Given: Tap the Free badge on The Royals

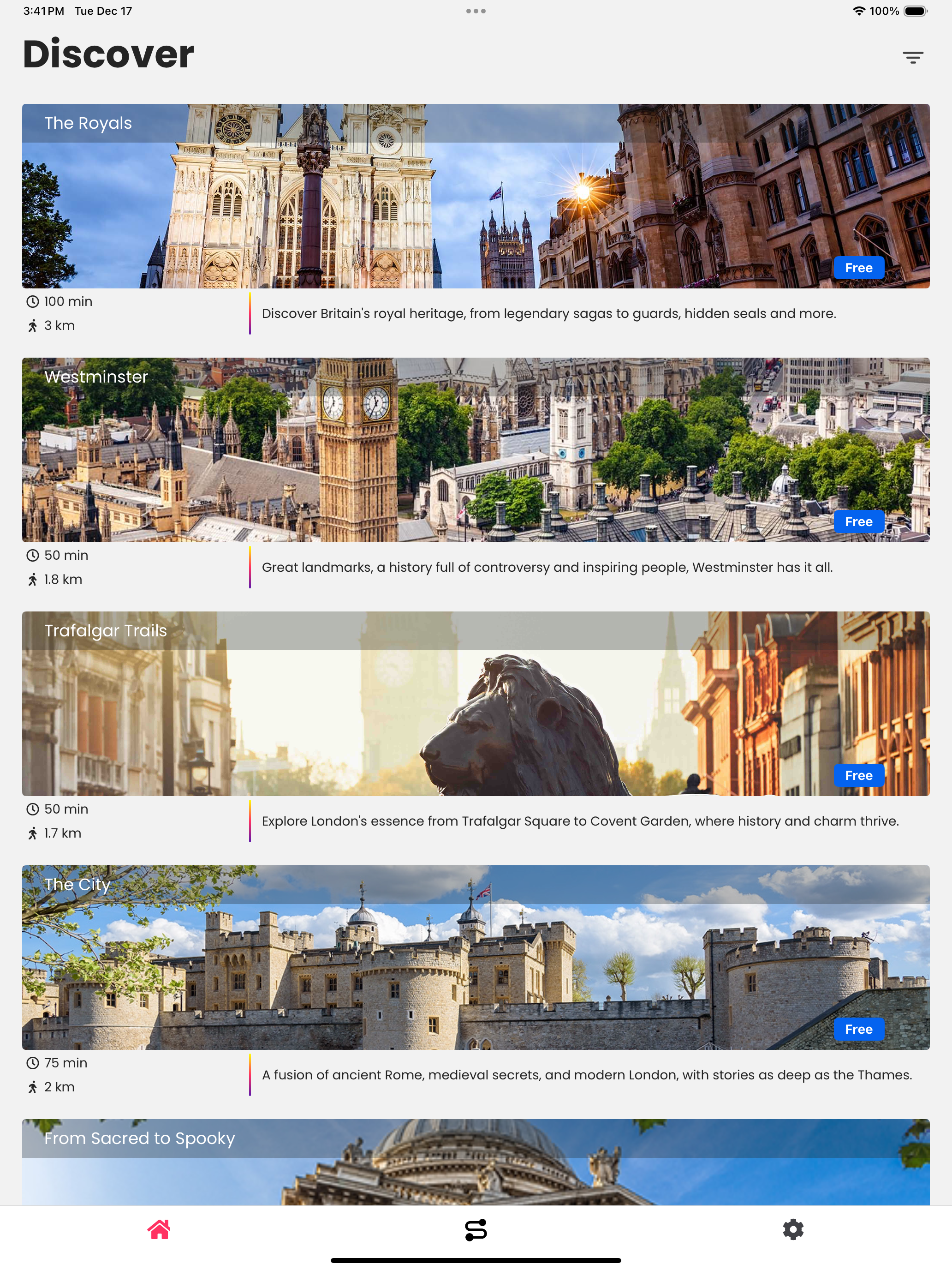Looking at the screenshot, I should 858,268.
